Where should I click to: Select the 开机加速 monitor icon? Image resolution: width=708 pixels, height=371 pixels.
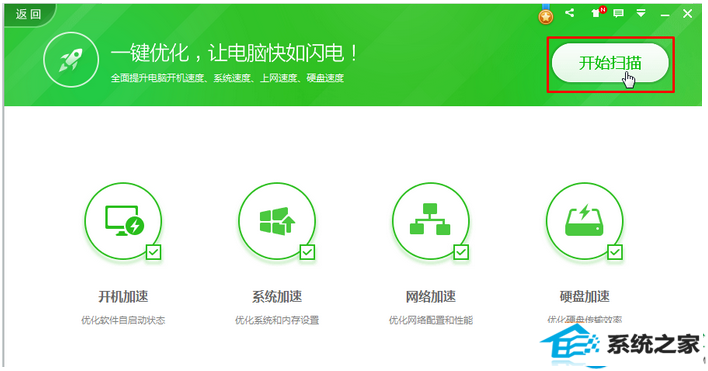click(x=123, y=221)
